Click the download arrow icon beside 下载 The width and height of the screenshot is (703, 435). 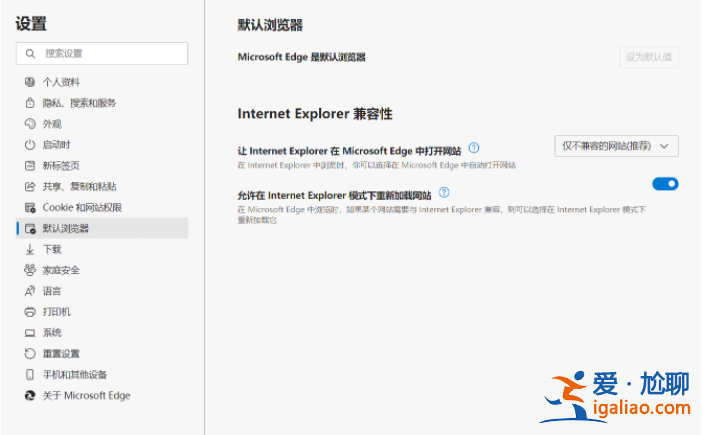[x=30, y=249]
